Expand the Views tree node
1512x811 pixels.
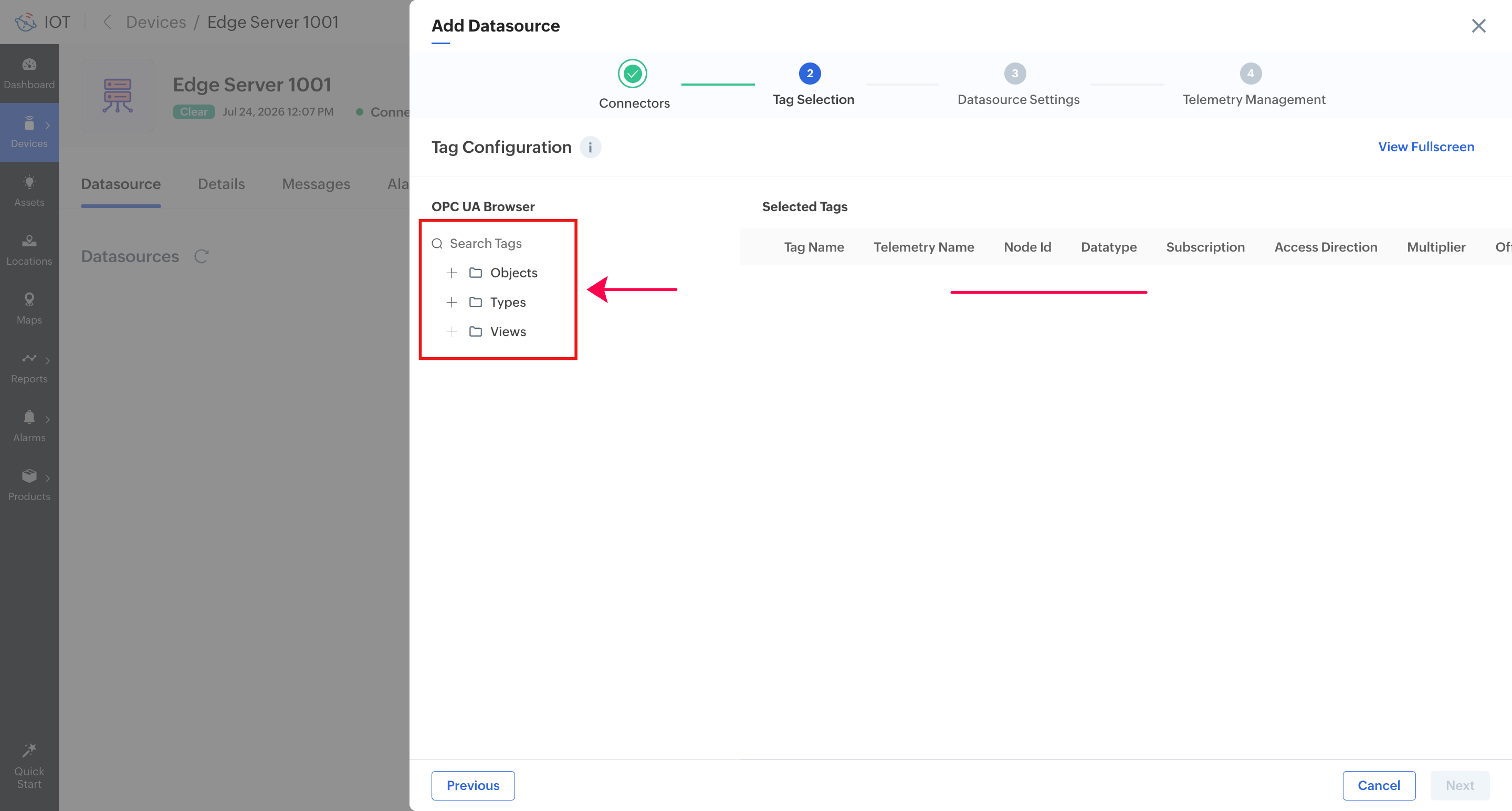[x=451, y=331]
